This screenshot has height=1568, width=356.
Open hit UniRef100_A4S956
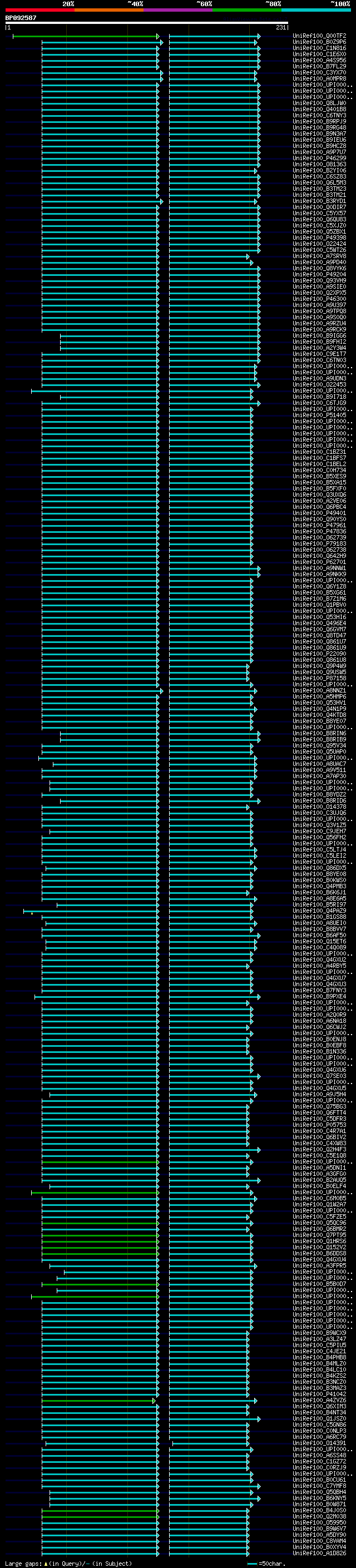point(319,60)
